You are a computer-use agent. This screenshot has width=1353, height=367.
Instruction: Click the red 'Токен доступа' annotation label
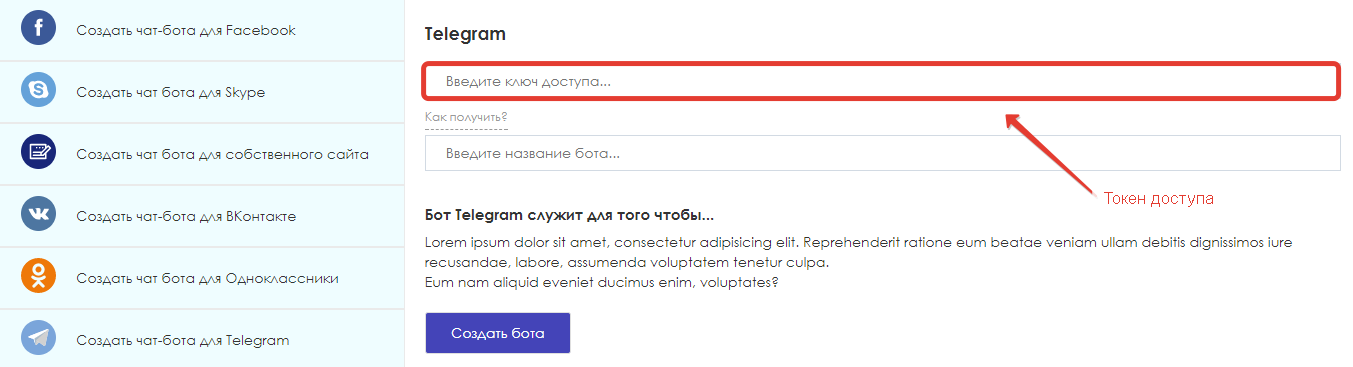click(x=1159, y=199)
